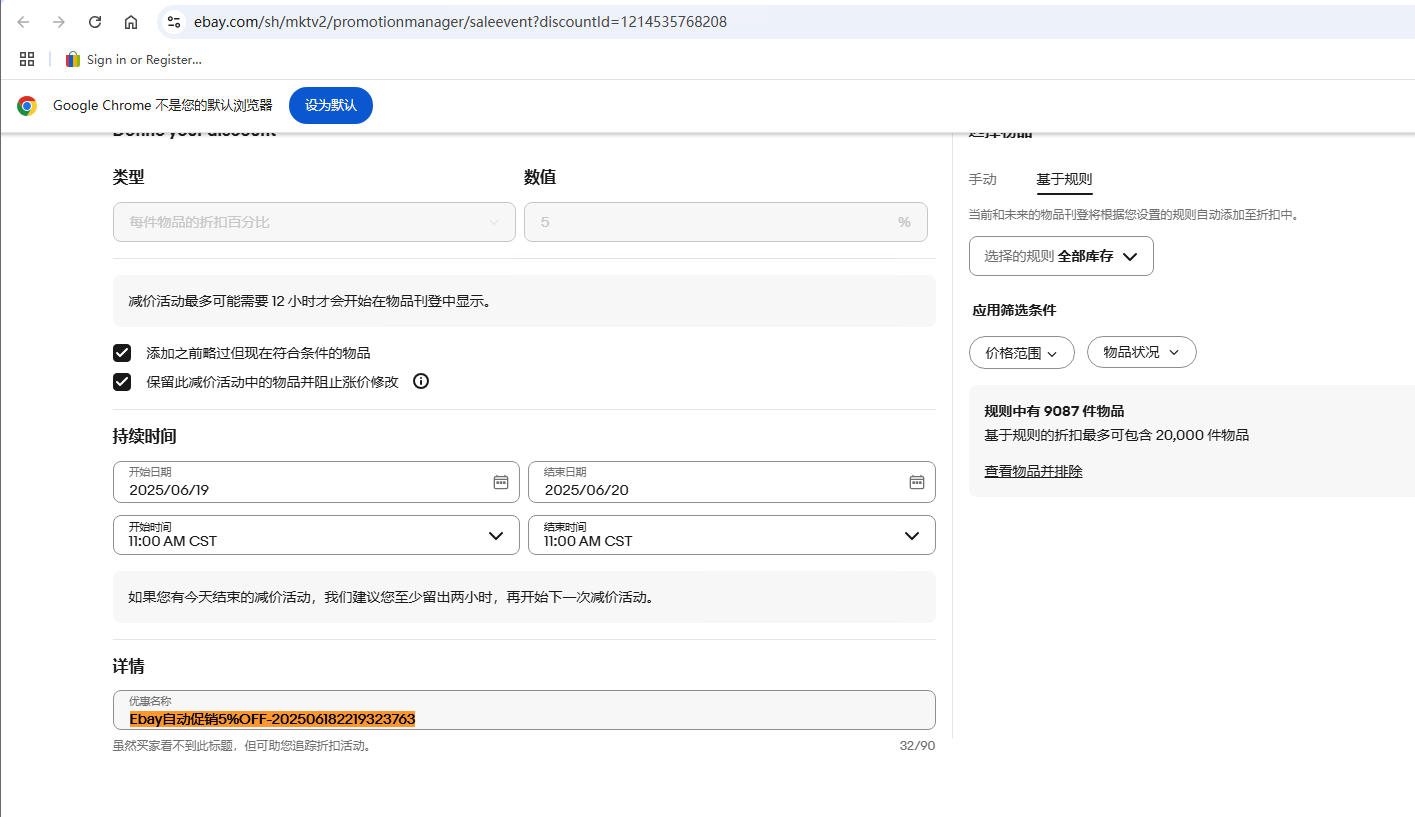Reload the eBay promotion page

(95, 22)
